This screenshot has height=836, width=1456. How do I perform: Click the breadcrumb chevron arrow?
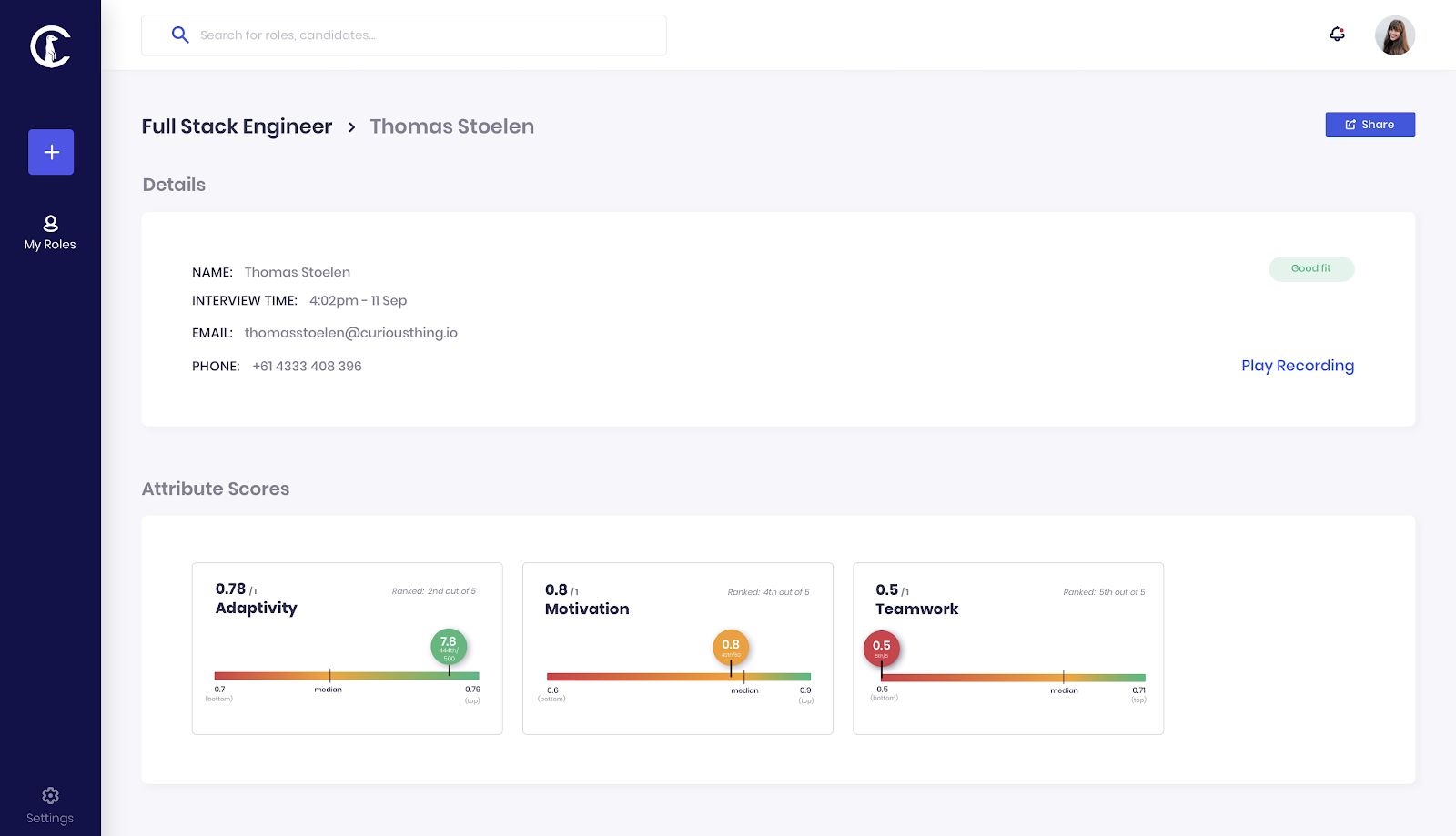tap(351, 127)
